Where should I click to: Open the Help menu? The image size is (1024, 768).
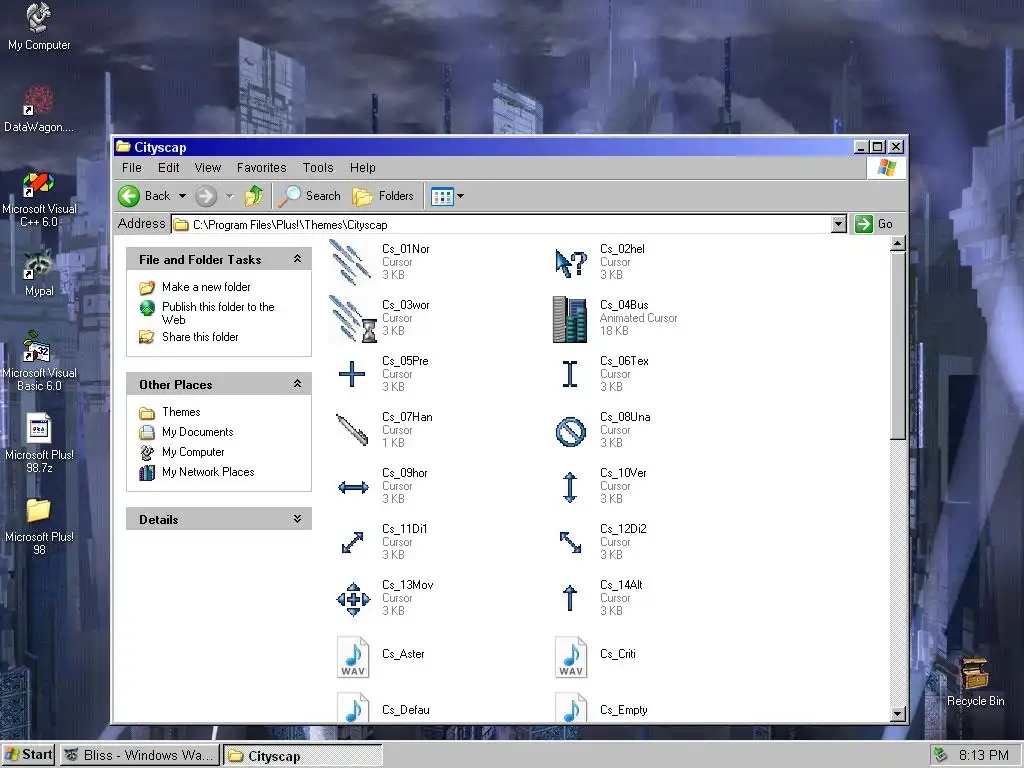[362, 168]
